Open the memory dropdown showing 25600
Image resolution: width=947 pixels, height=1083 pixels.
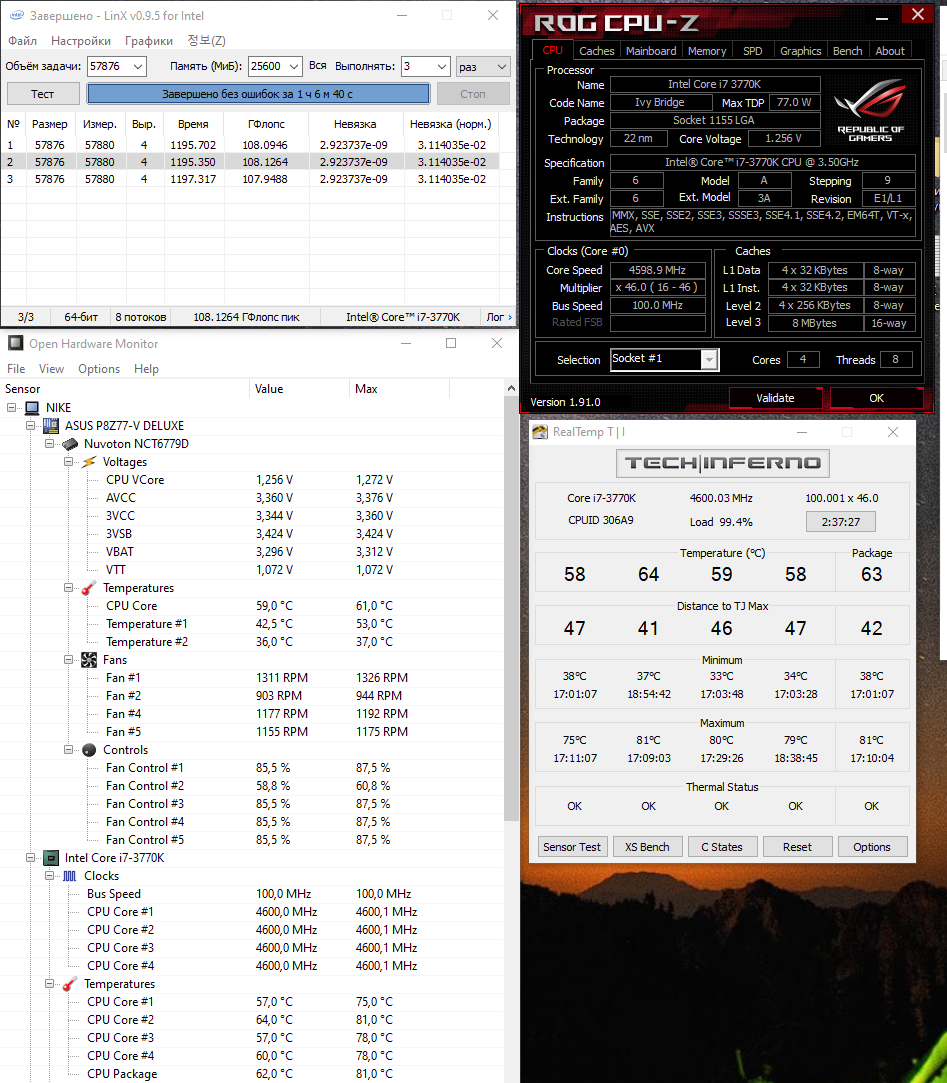point(294,66)
